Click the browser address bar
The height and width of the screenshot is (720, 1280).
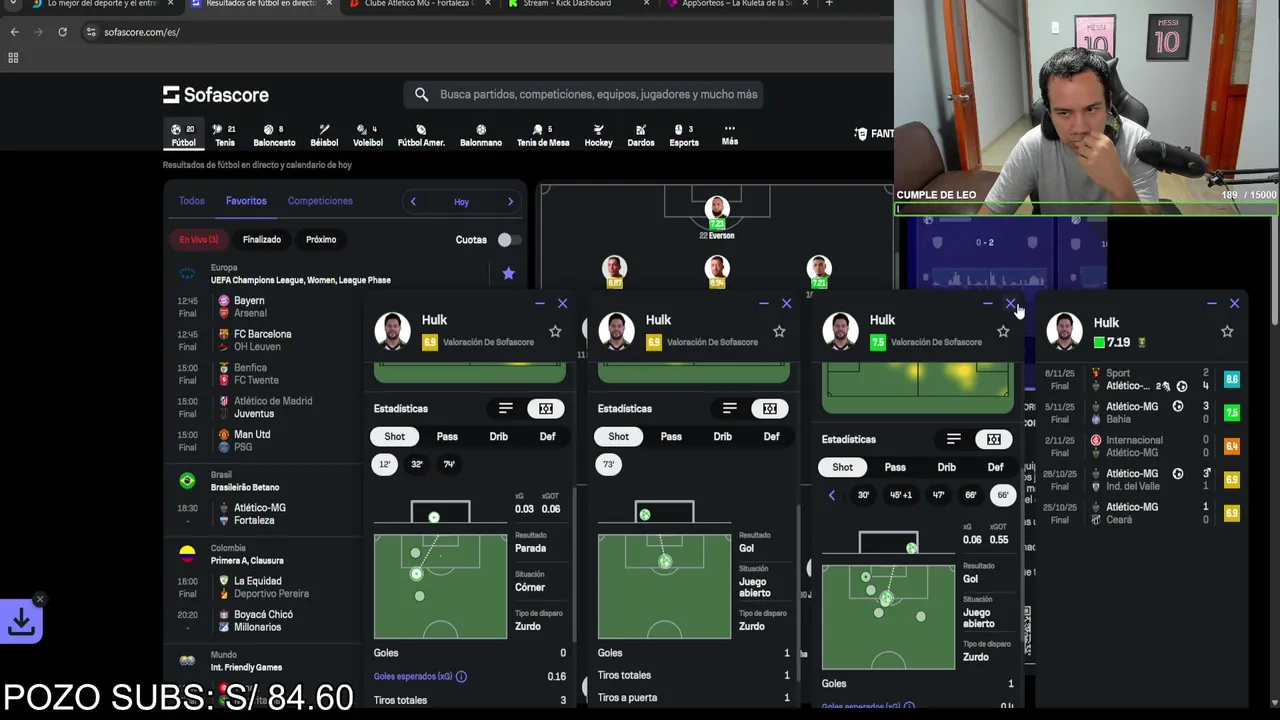[x=480, y=32]
